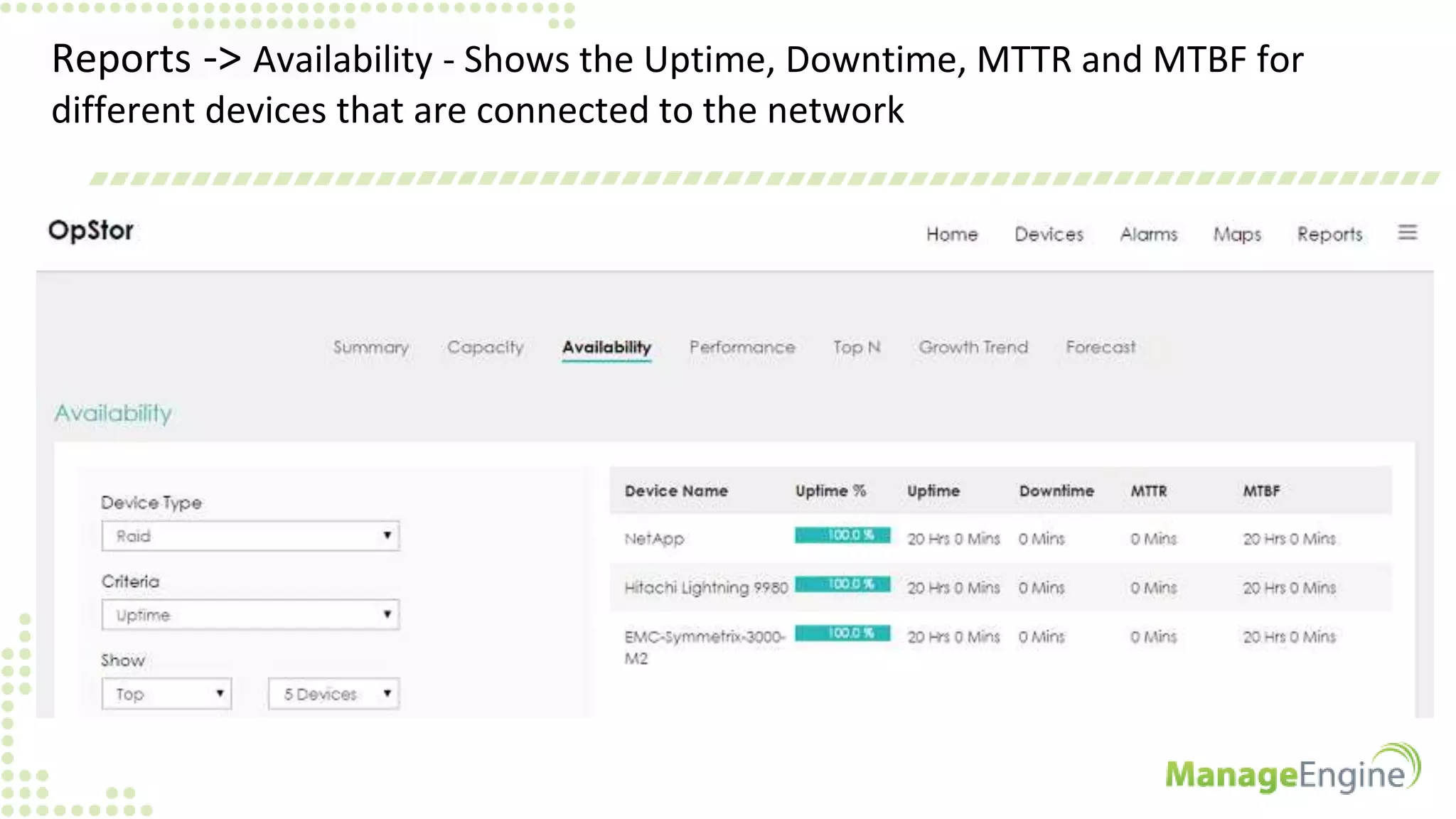
Task: Click the Availability section heading
Action: pyautogui.click(x=113, y=413)
